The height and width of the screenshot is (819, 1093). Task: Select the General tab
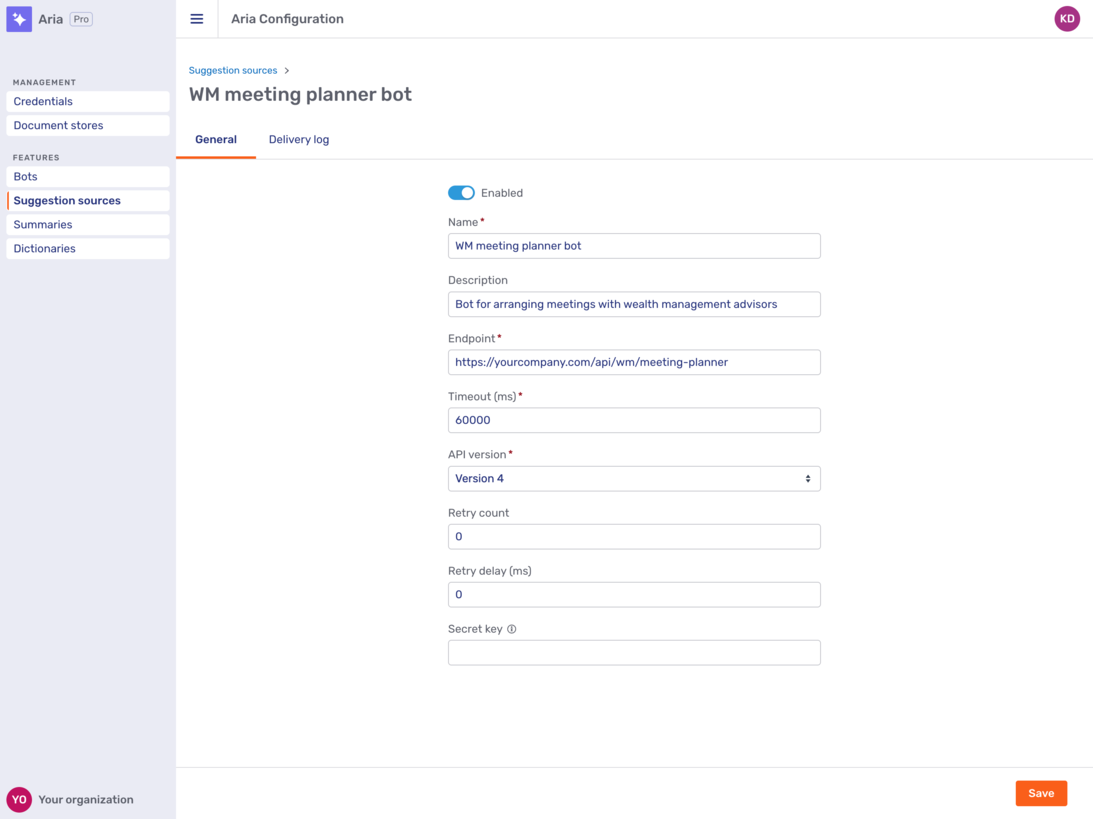(215, 139)
